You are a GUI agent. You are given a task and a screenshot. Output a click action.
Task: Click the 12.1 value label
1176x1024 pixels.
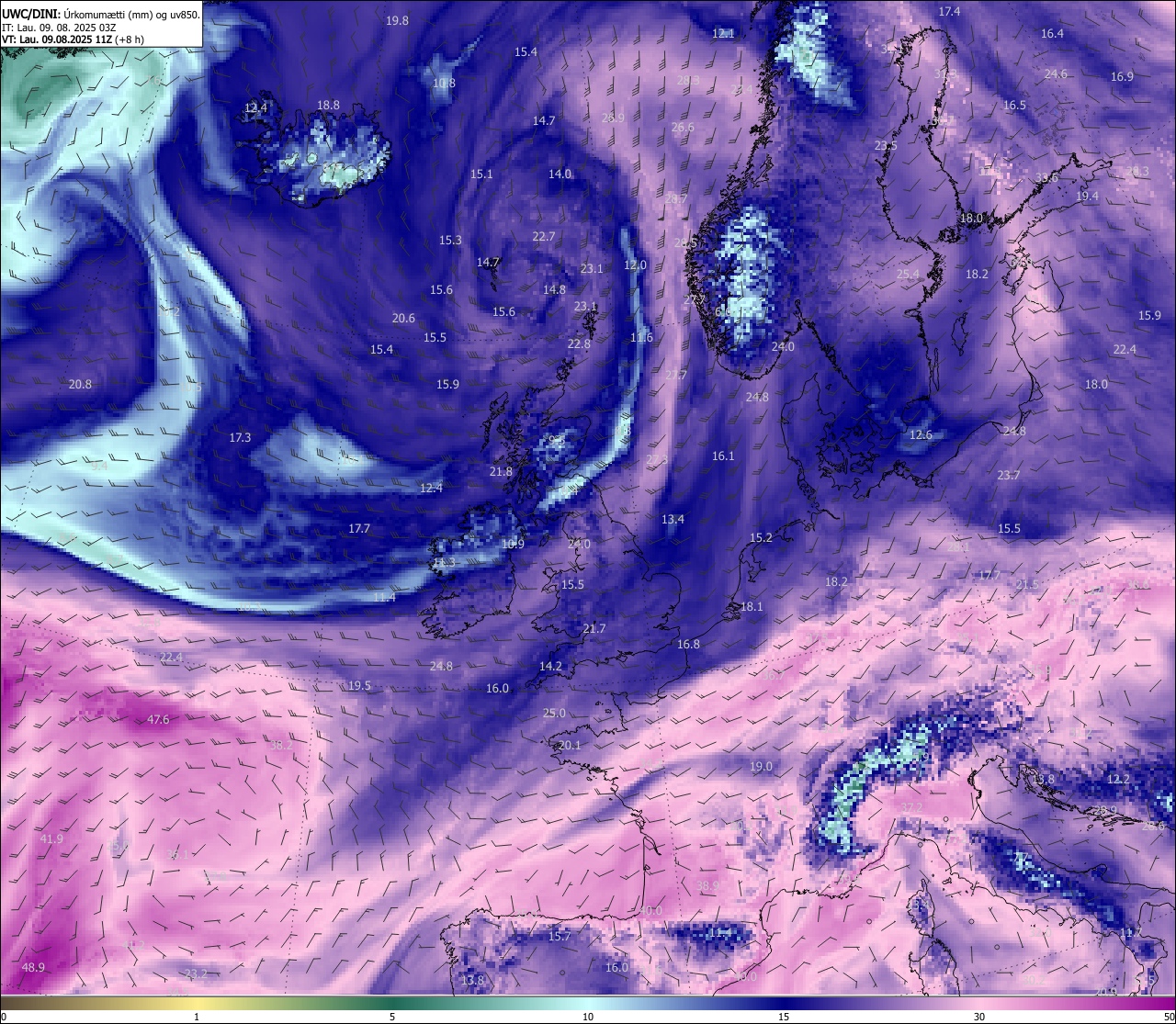click(x=723, y=33)
